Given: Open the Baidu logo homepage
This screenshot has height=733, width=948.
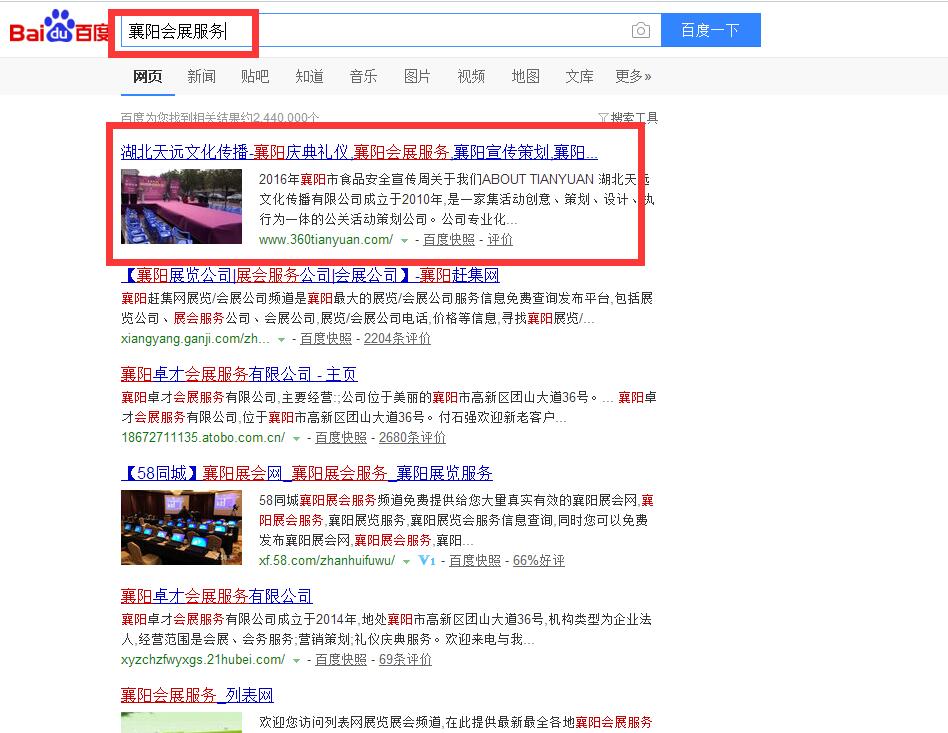Looking at the screenshot, I should click(x=59, y=27).
